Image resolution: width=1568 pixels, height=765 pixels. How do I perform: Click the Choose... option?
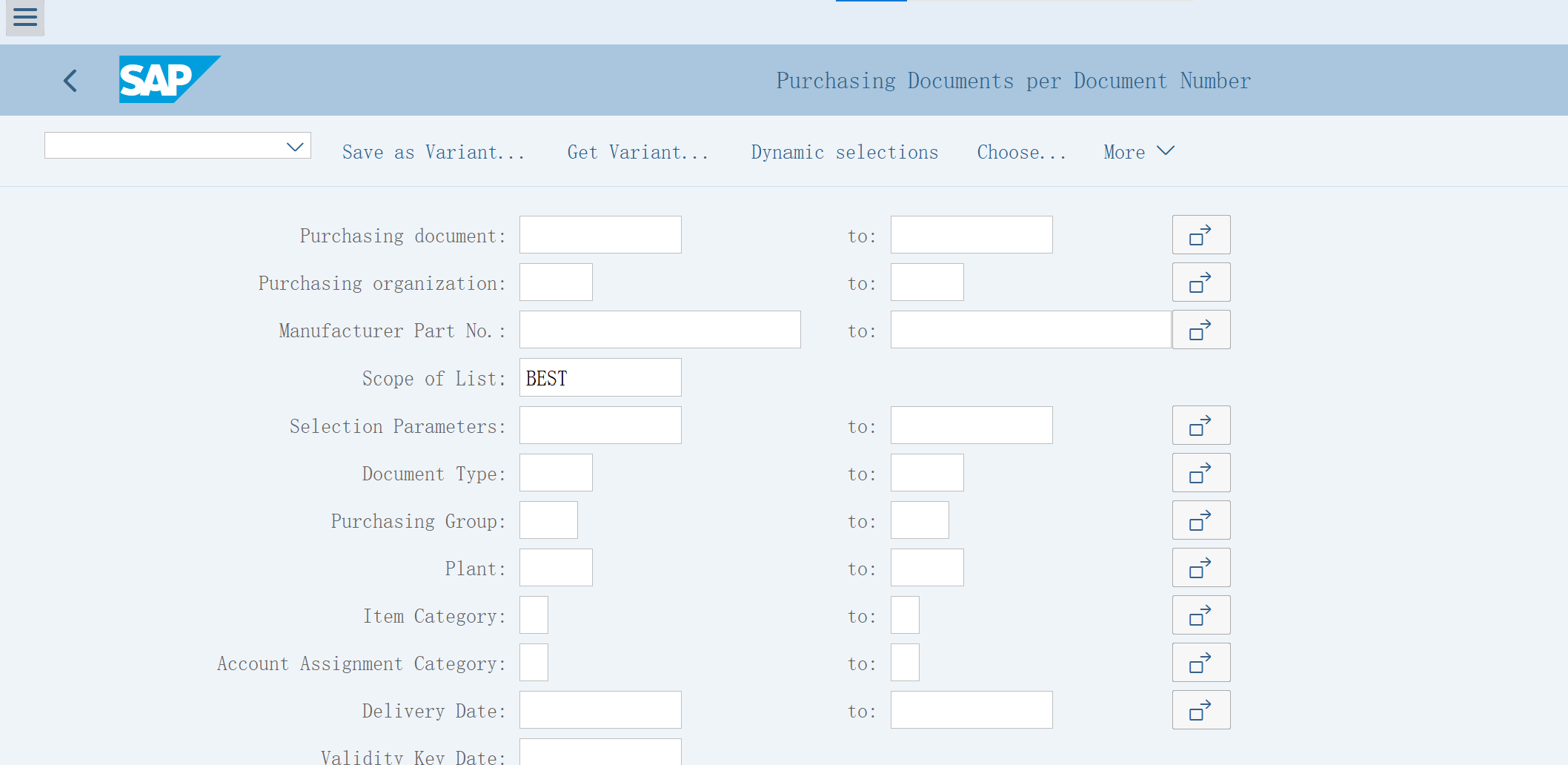tap(1021, 152)
